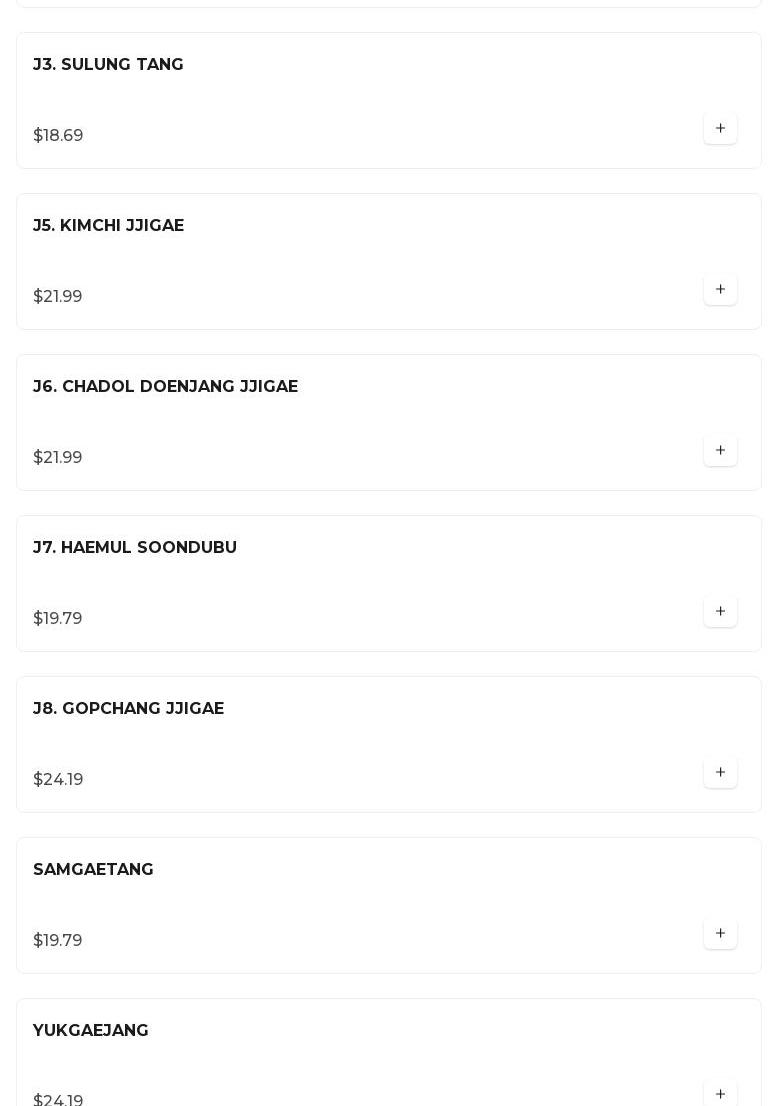Click Samgaetang's $19.79 price
This screenshot has width=778, height=1106.
(x=58, y=940)
